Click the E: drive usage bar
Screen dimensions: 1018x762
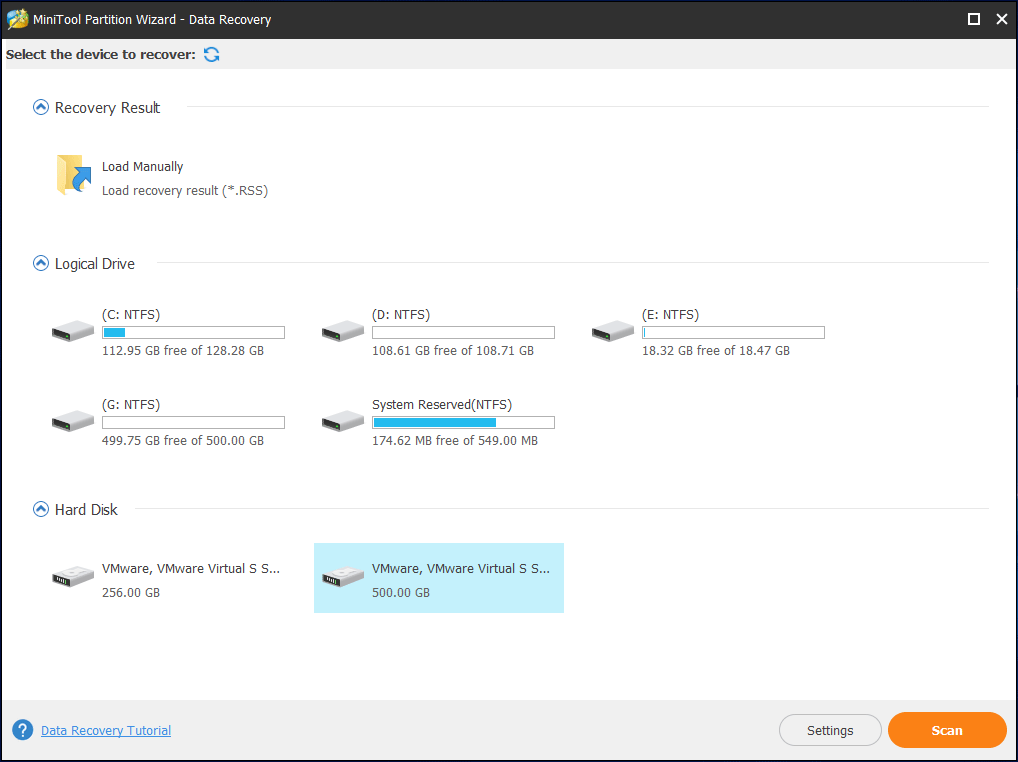pyautogui.click(x=734, y=332)
